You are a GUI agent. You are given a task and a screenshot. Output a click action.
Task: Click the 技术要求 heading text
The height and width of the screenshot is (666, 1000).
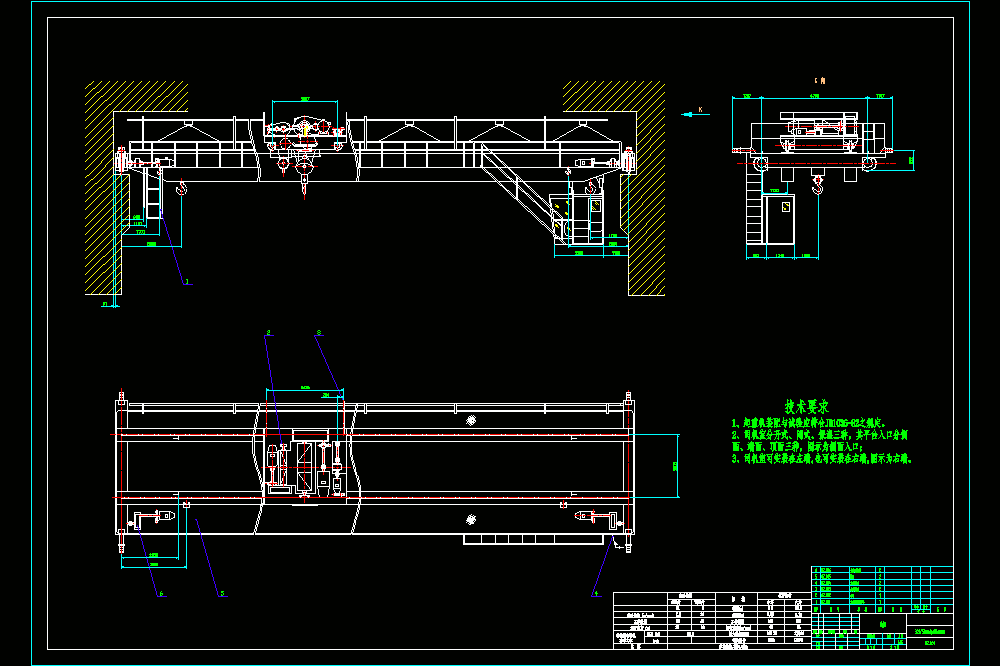click(x=807, y=406)
